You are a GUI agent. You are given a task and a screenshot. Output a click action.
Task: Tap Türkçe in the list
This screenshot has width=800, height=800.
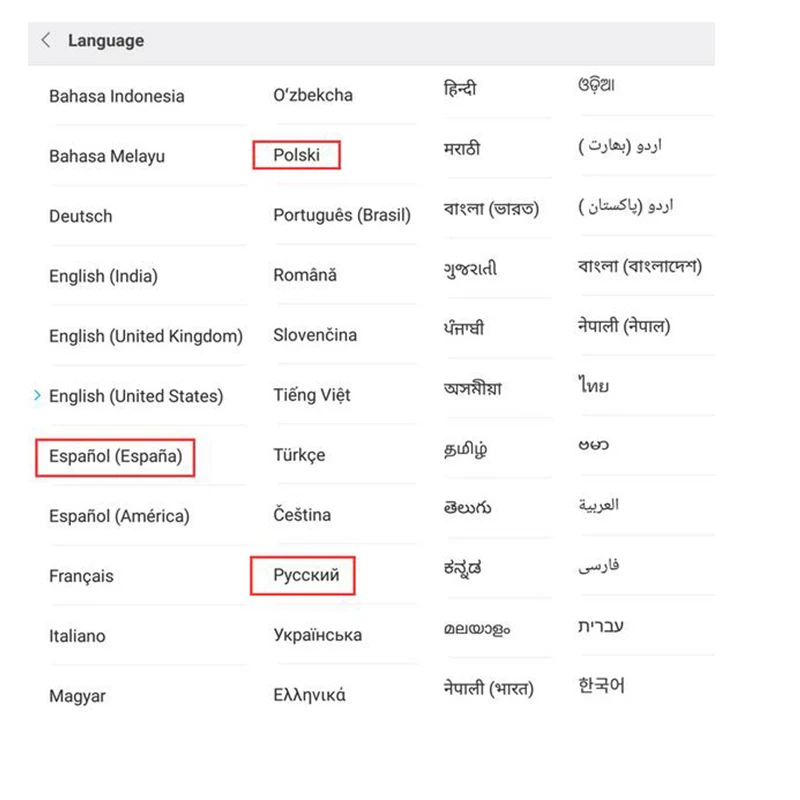(x=299, y=455)
